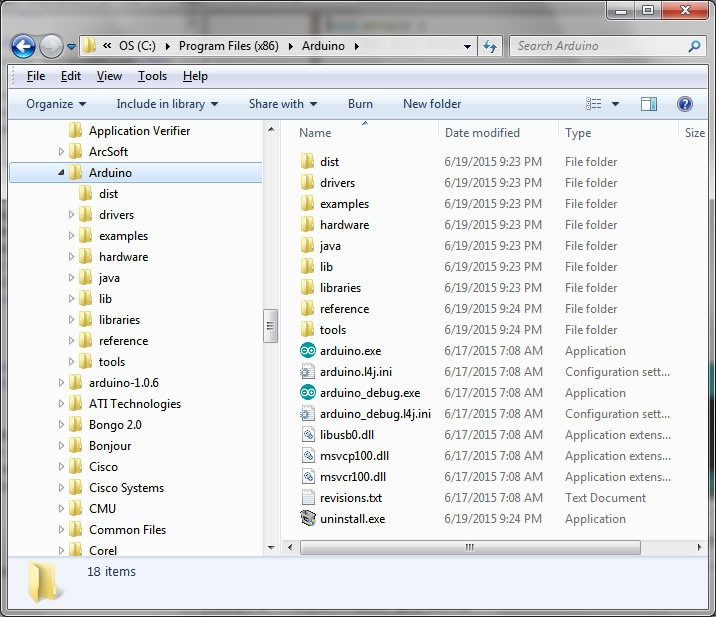Select examples folder icon in file list
Image resolution: width=716 pixels, height=617 pixels.
coord(308,204)
